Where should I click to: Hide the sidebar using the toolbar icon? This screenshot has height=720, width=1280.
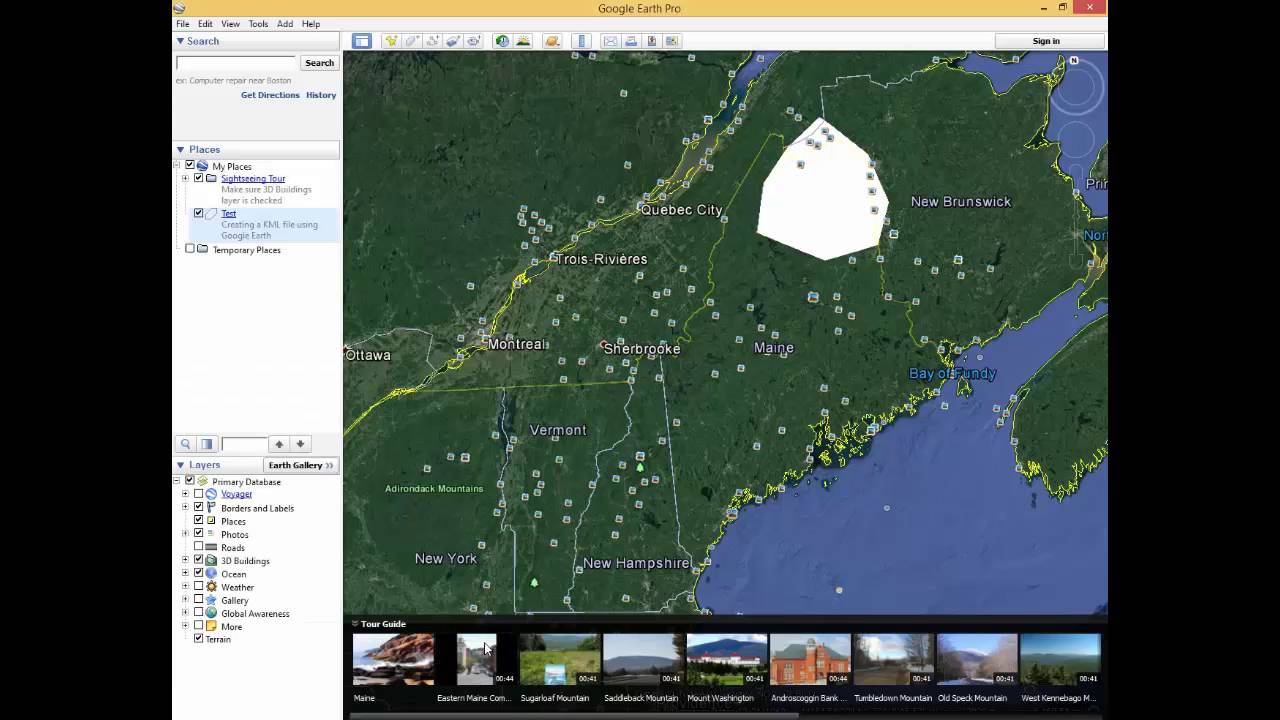point(362,41)
